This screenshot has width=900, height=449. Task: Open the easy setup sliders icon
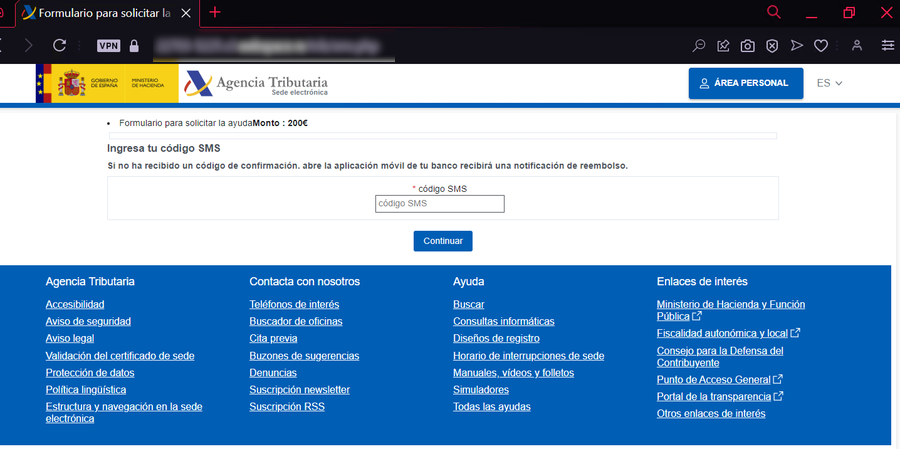[888, 45]
